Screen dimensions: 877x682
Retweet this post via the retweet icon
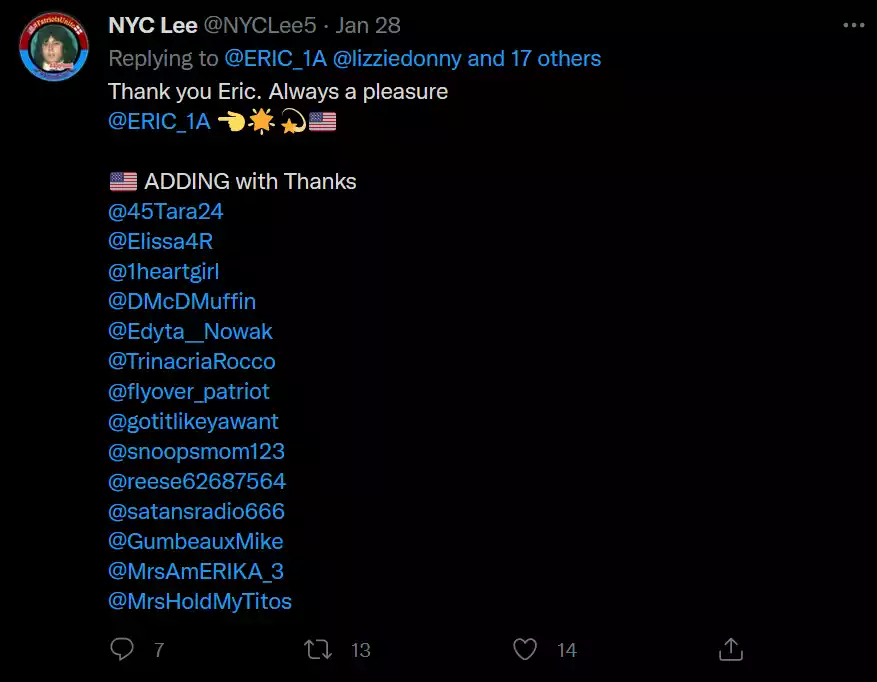(318, 650)
